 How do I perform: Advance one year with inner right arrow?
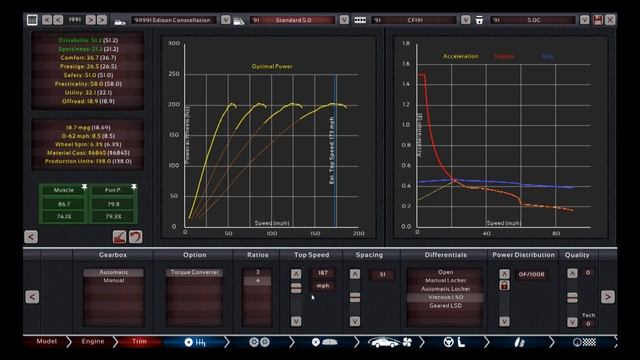(x=91, y=20)
